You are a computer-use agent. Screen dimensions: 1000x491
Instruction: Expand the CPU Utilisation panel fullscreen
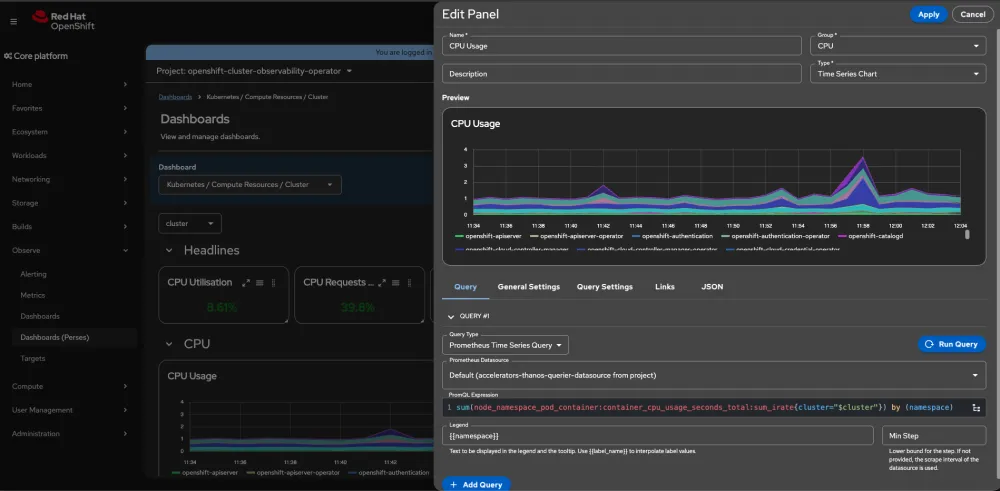click(x=246, y=282)
